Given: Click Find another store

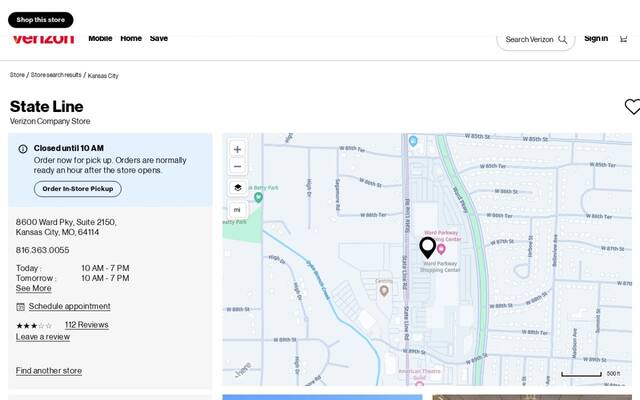Looking at the screenshot, I should pos(49,371).
